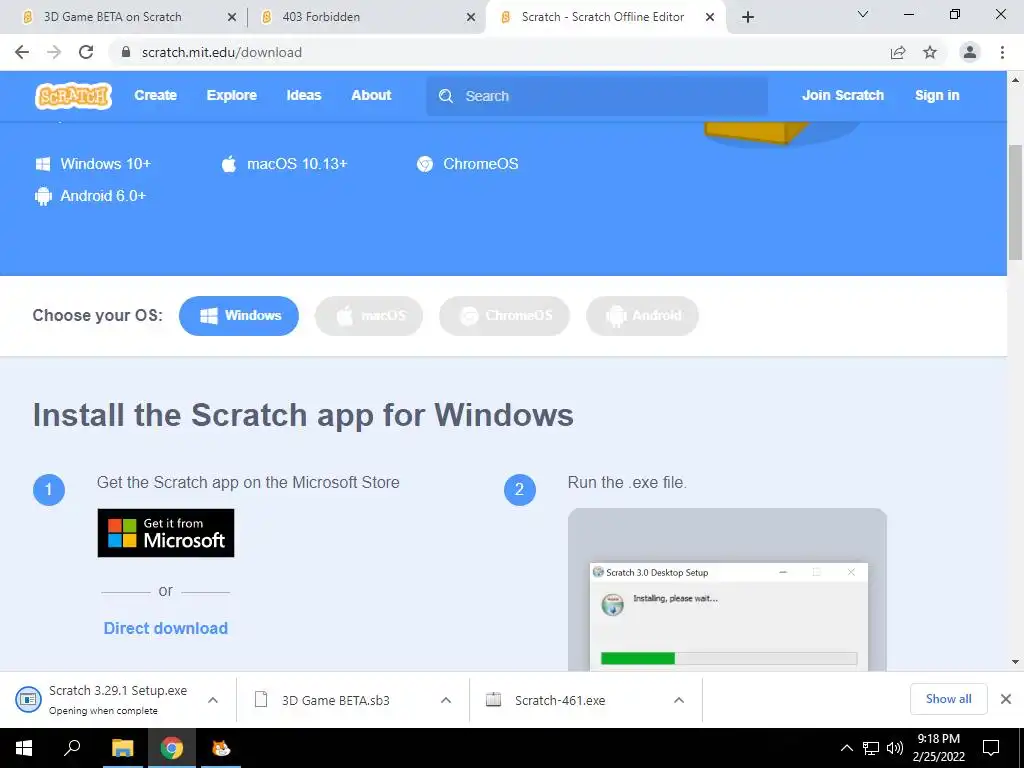Select the Android OS button
This screenshot has width=1024, height=768.
(x=643, y=316)
